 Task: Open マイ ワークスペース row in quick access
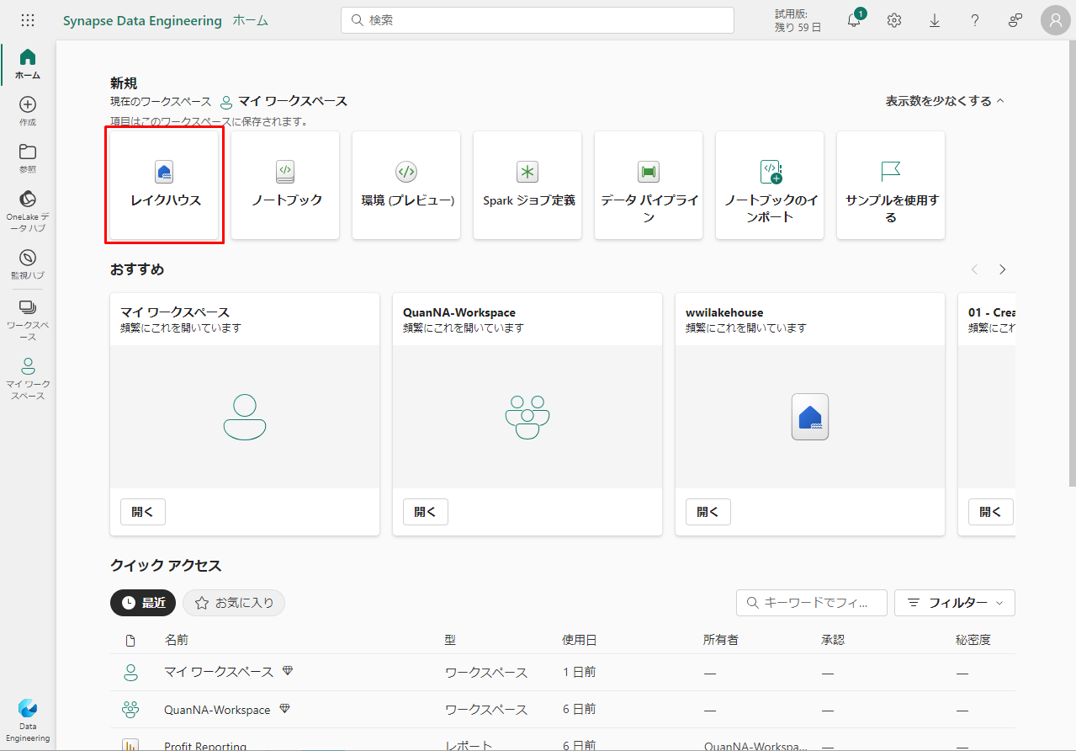coord(562,672)
